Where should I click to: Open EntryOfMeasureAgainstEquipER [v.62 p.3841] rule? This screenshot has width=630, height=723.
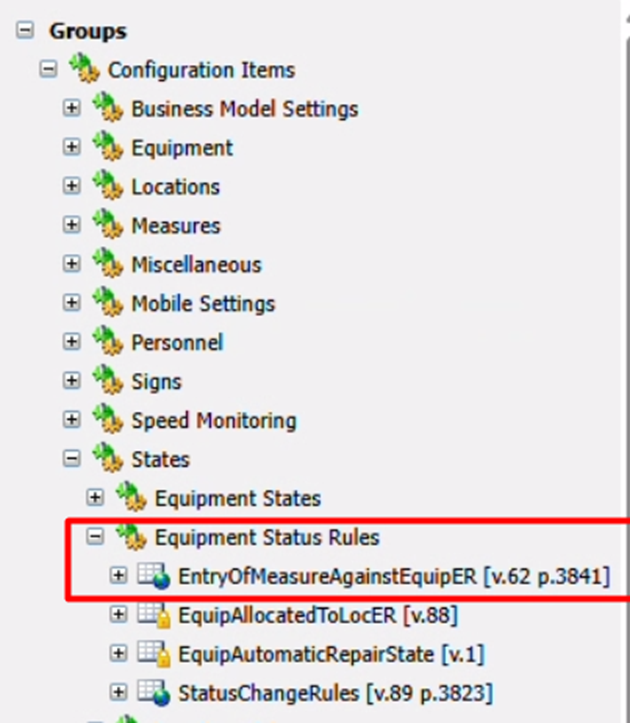point(393,577)
